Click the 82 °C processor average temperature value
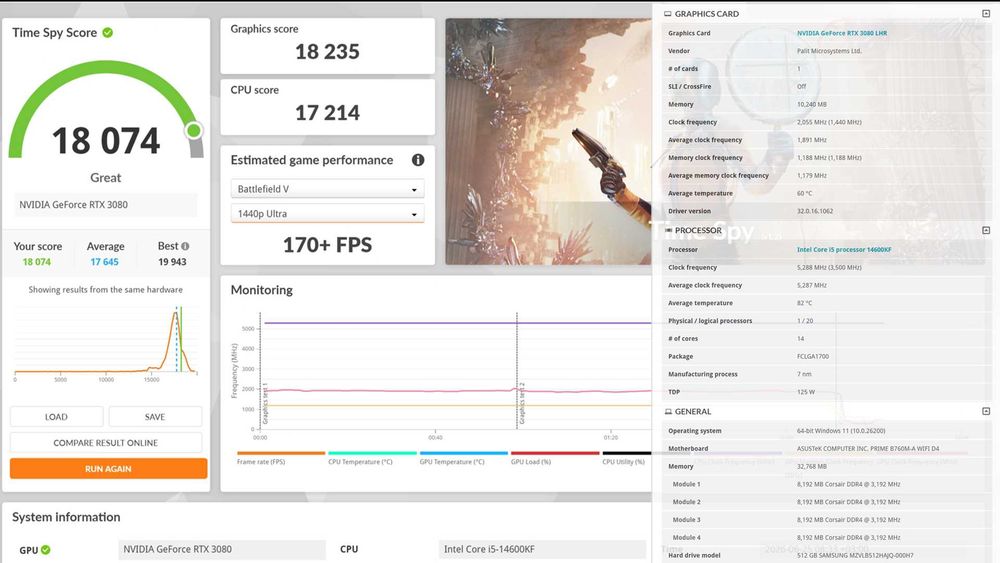This screenshot has width=1000, height=563. [x=804, y=303]
